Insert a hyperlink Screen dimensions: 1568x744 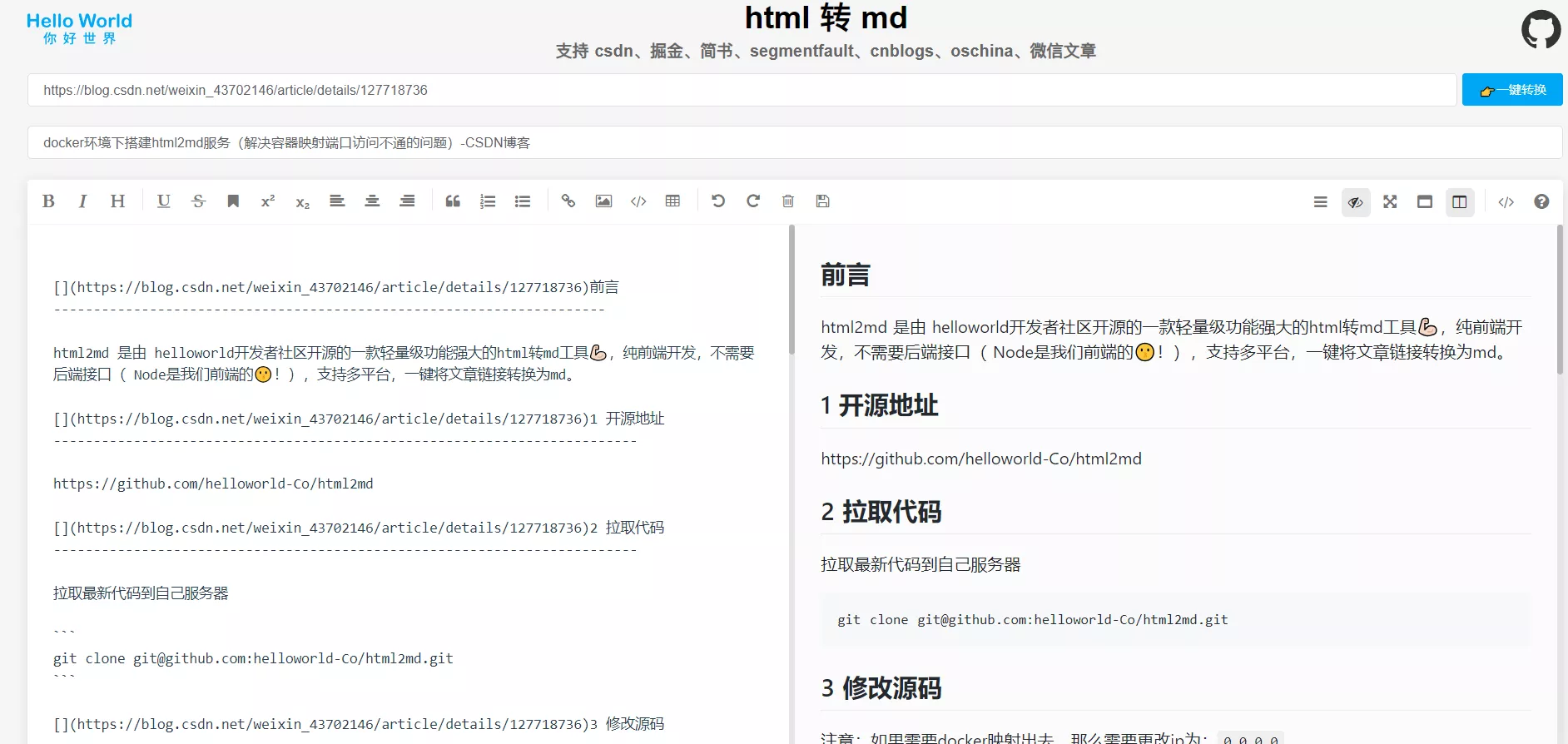tap(568, 201)
